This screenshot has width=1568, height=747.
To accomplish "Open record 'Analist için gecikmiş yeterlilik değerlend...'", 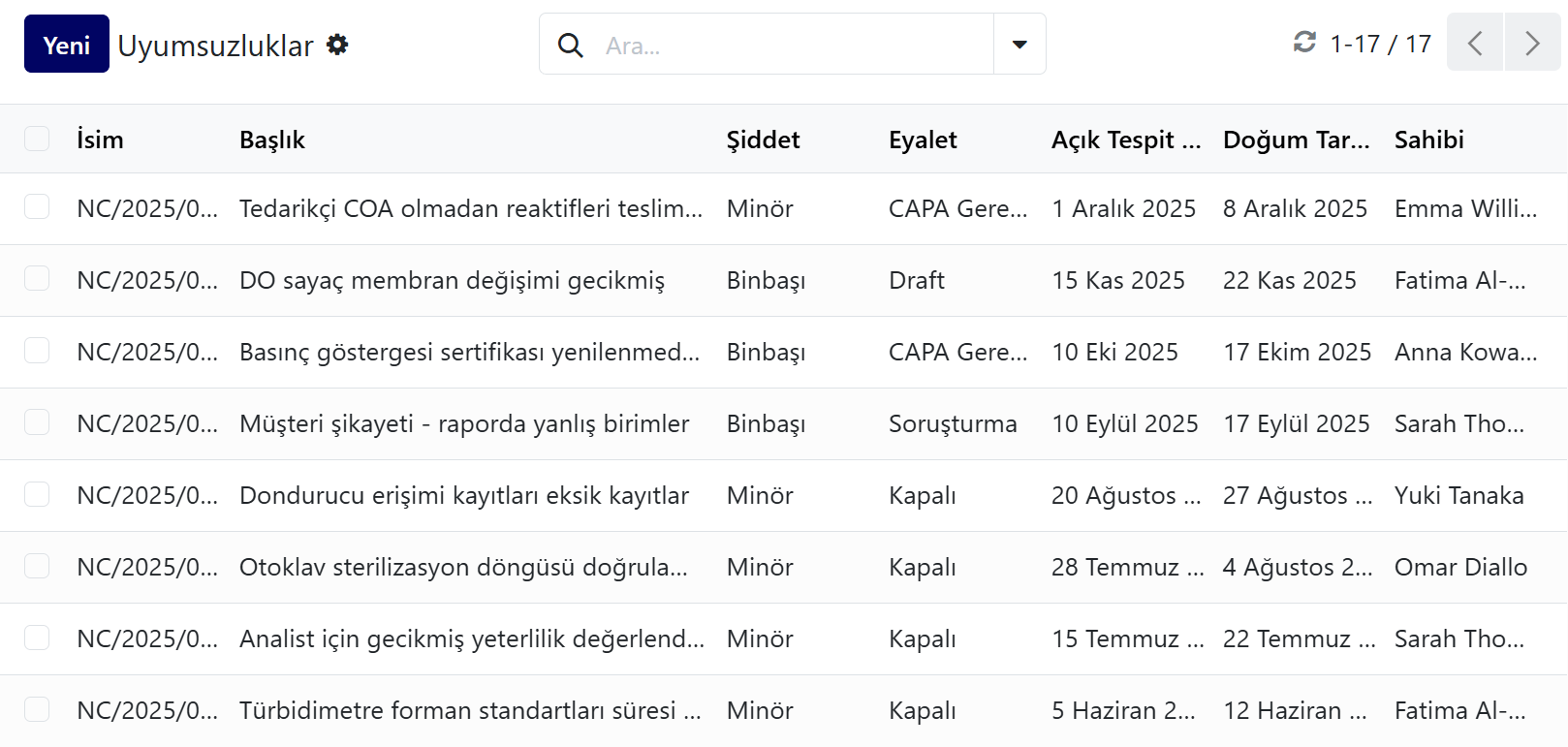I will click(x=472, y=638).
